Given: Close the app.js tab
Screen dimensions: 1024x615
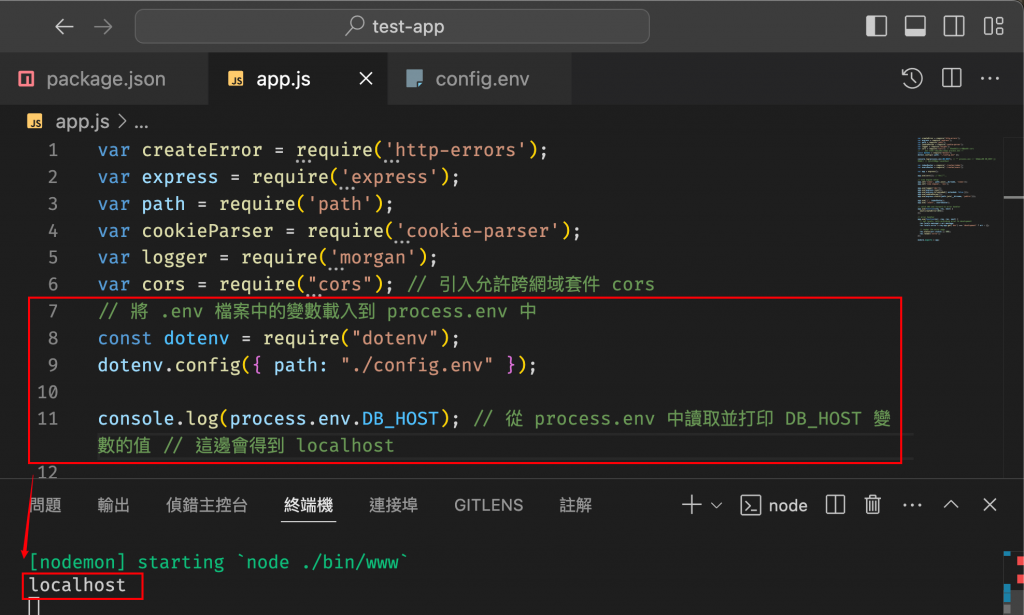Looking at the screenshot, I should pos(366,79).
